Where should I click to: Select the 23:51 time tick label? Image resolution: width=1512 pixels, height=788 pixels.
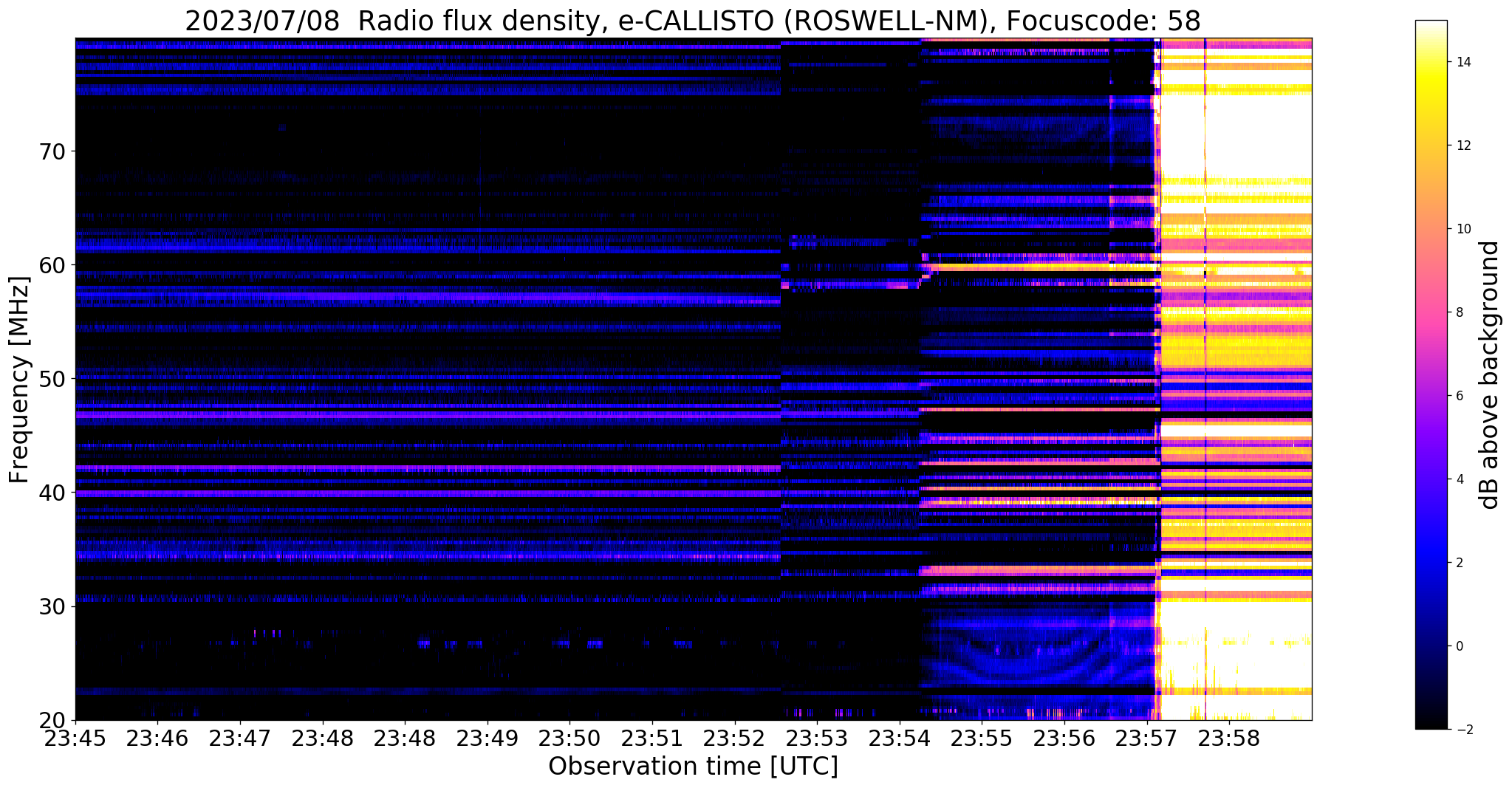coord(652,738)
